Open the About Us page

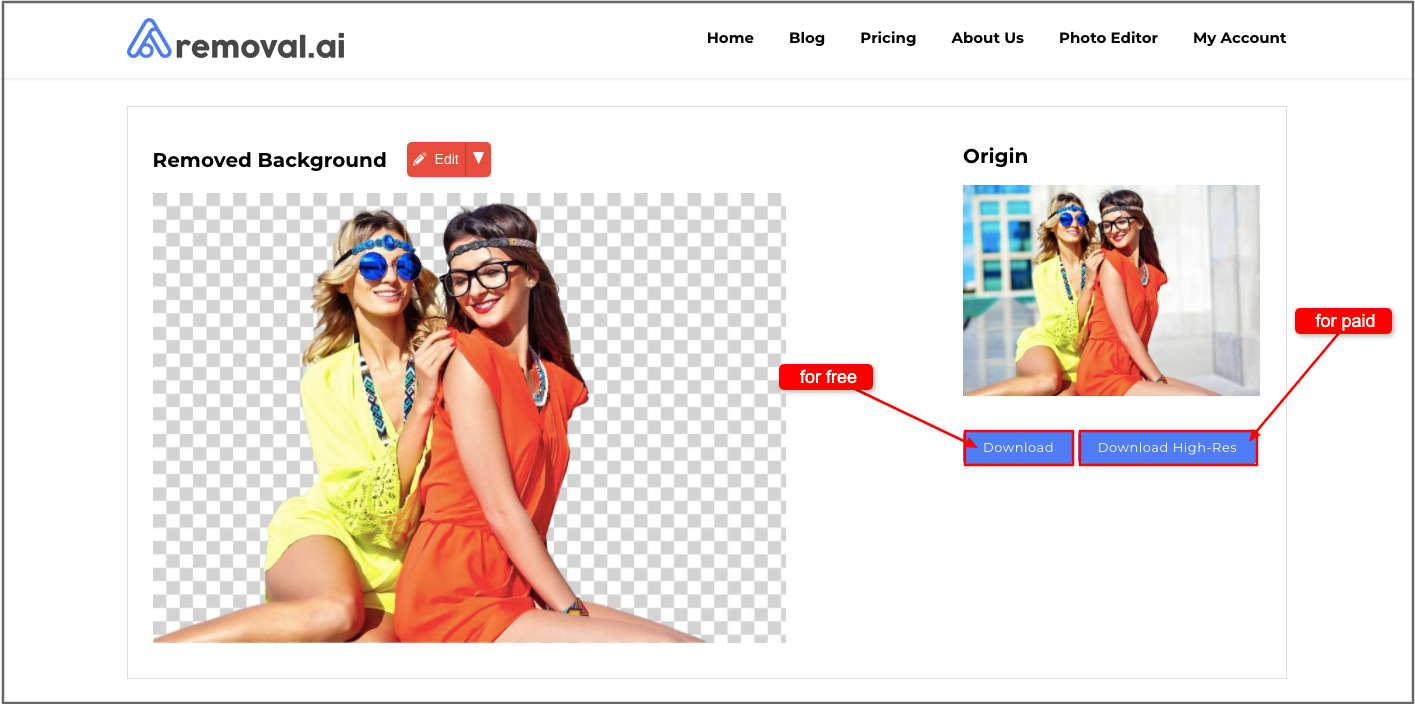[987, 38]
